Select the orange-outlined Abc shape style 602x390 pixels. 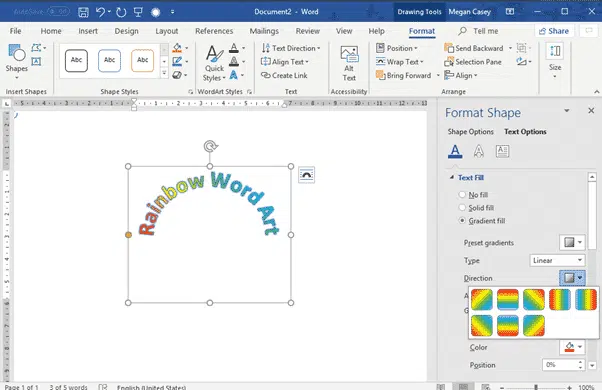point(142,60)
